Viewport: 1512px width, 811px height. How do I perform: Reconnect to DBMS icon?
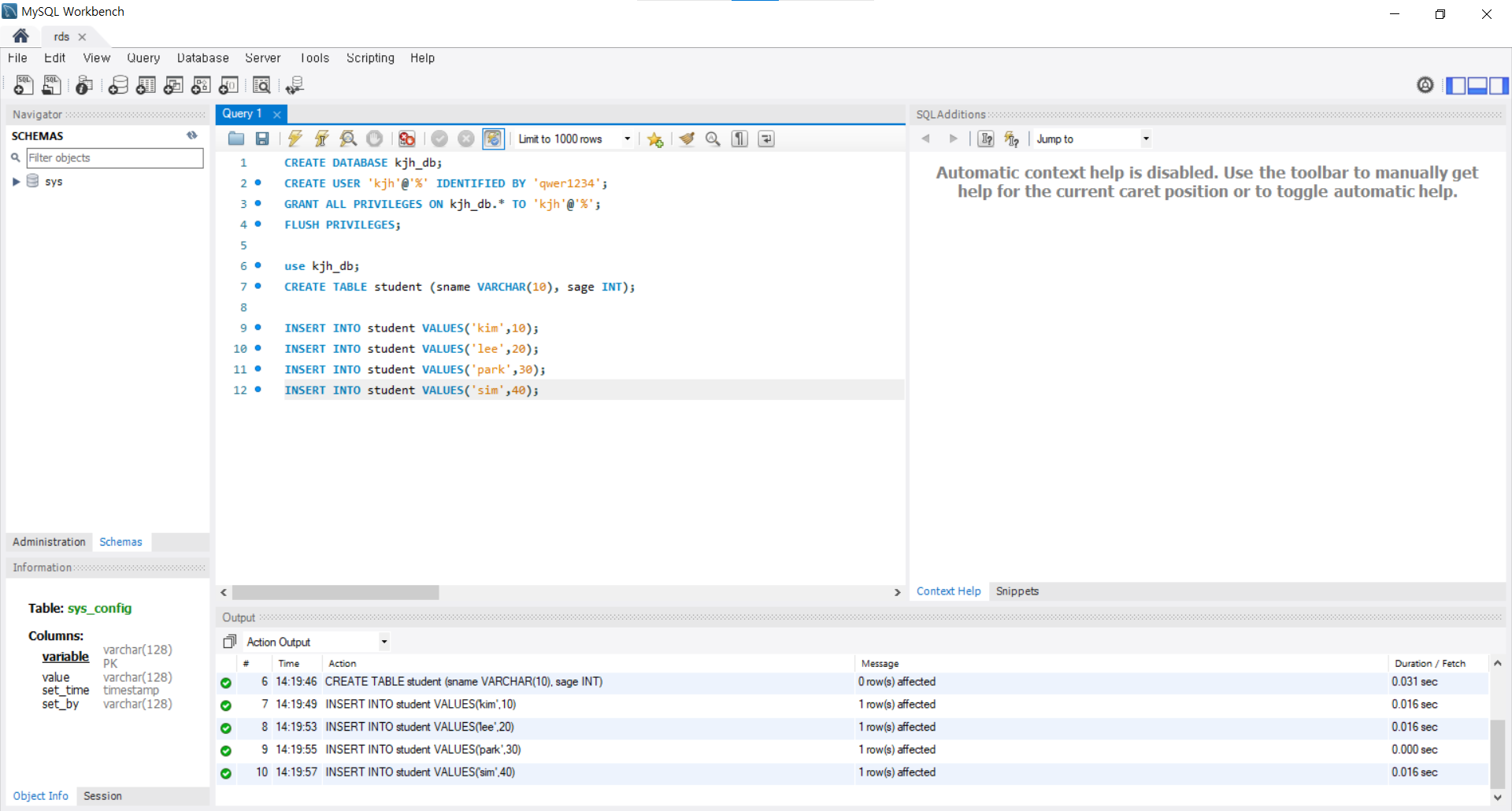click(x=295, y=85)
